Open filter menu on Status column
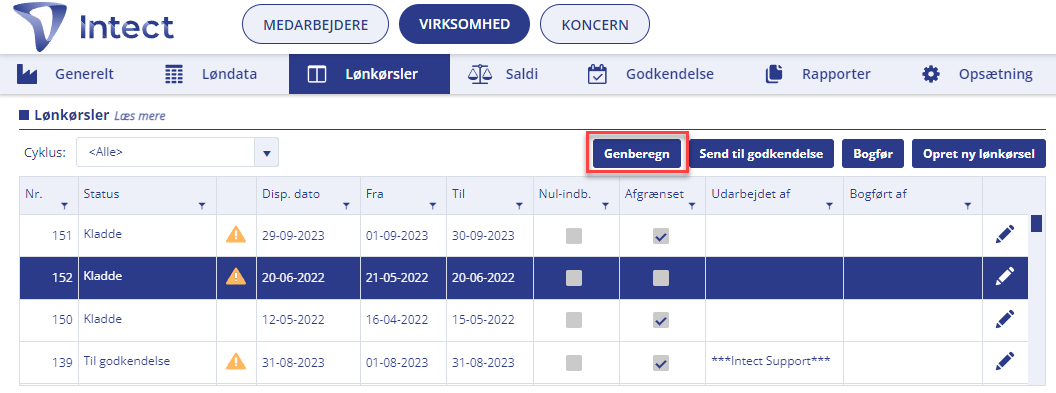 202,206
